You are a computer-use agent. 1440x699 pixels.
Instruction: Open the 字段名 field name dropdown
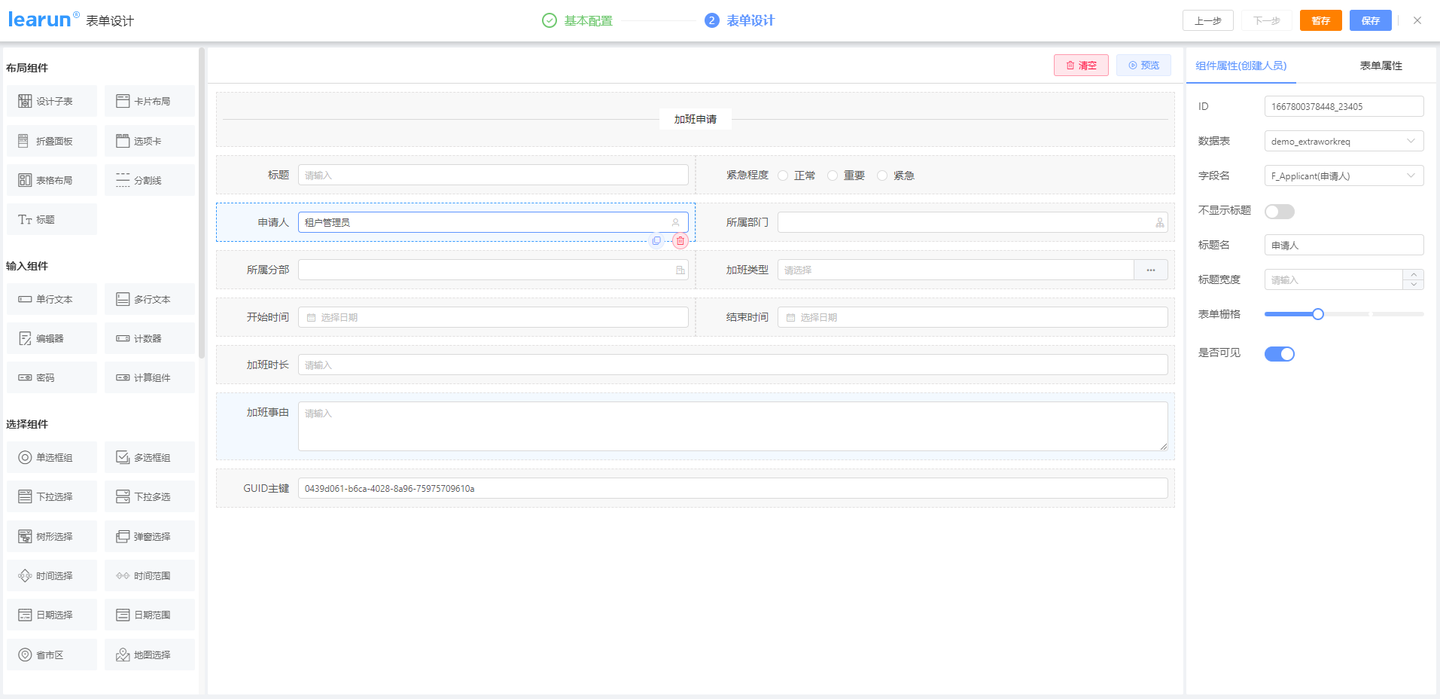pyautogui.click(x=1344, y=175)
